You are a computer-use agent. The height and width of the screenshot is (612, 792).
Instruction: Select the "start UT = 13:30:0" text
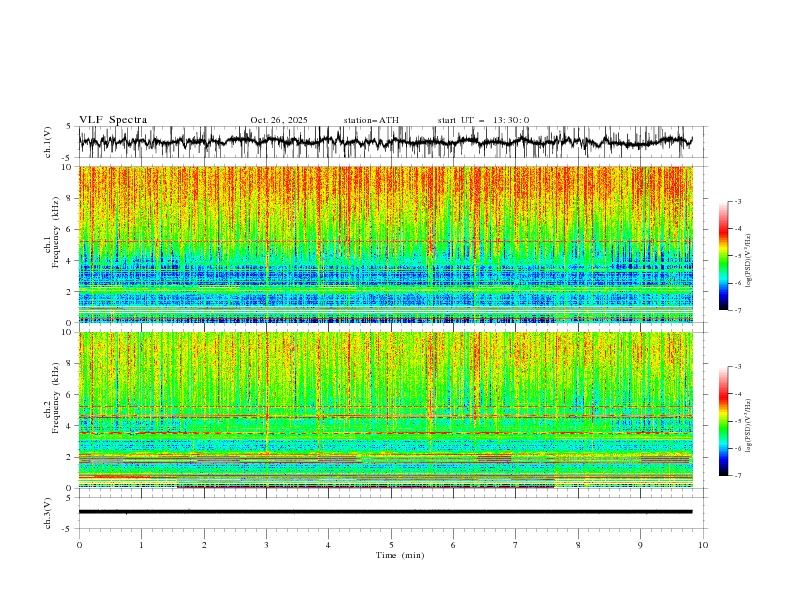(483, 120)
